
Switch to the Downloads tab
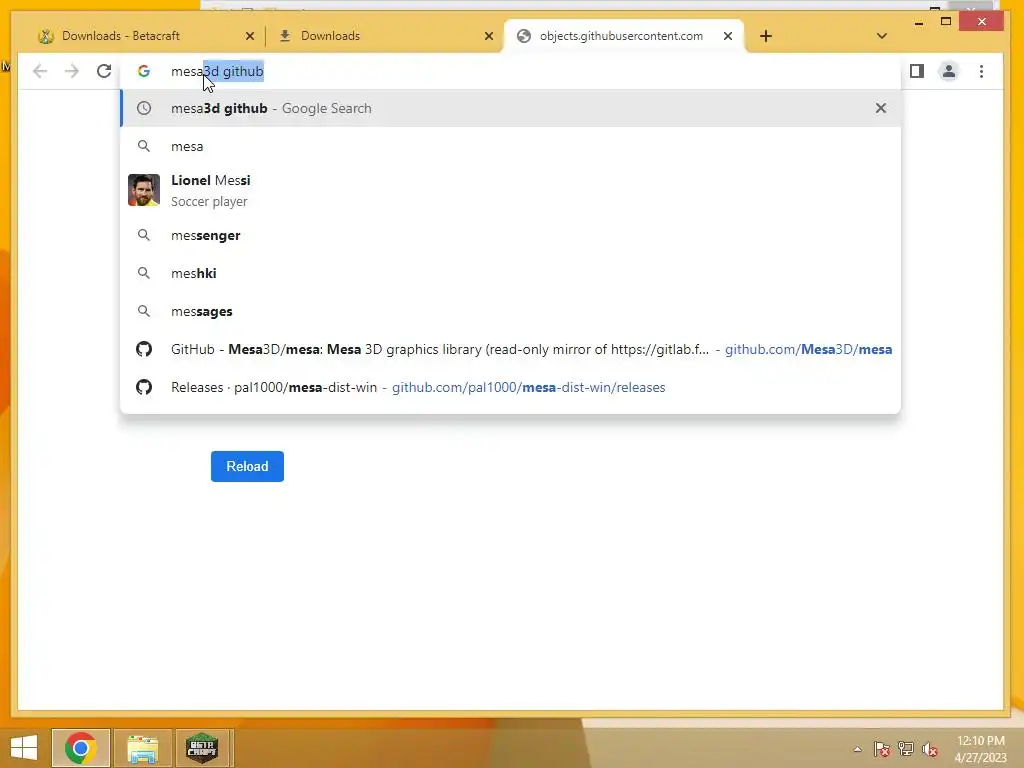click(384, 36)
